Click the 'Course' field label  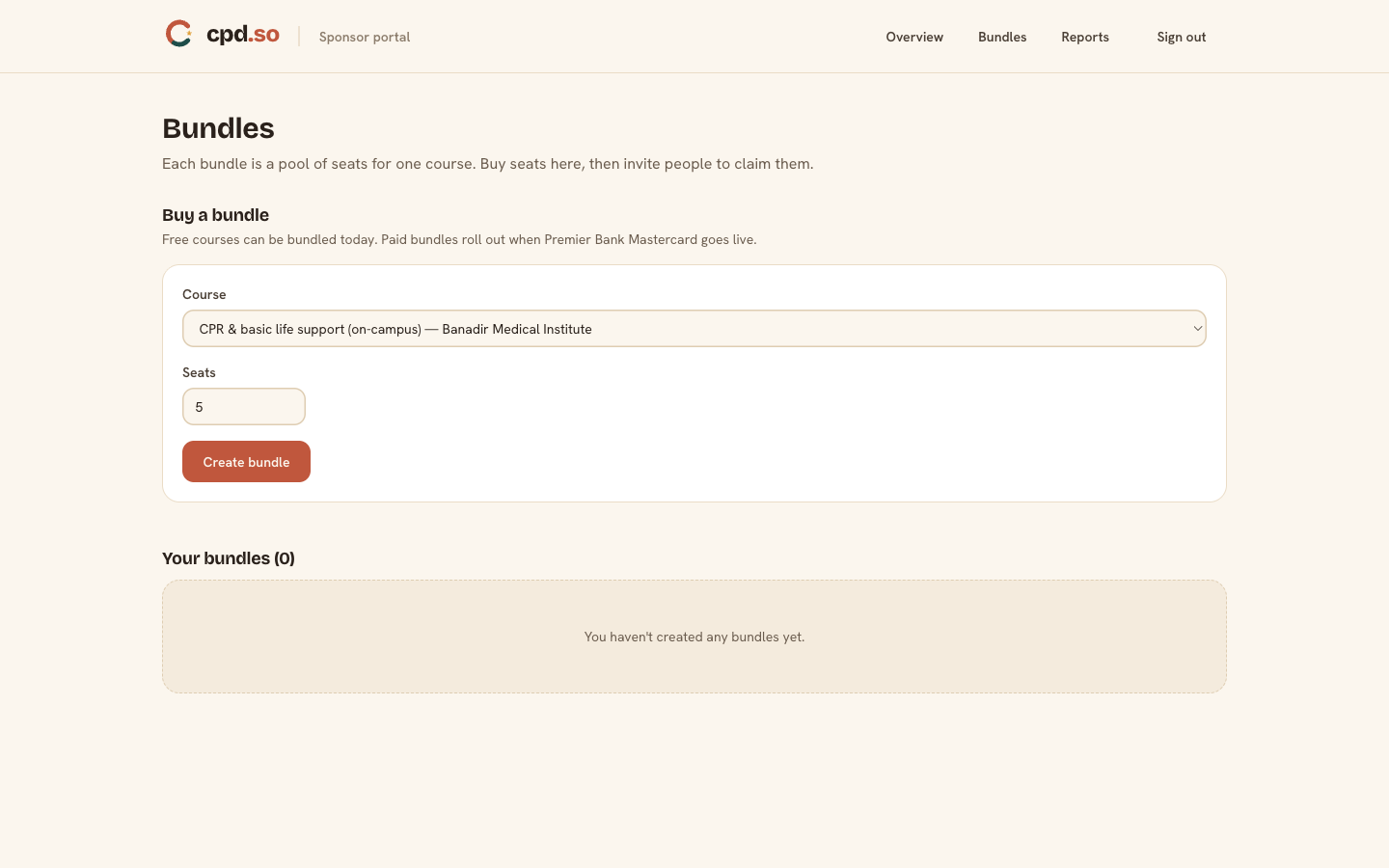point(204,294)
